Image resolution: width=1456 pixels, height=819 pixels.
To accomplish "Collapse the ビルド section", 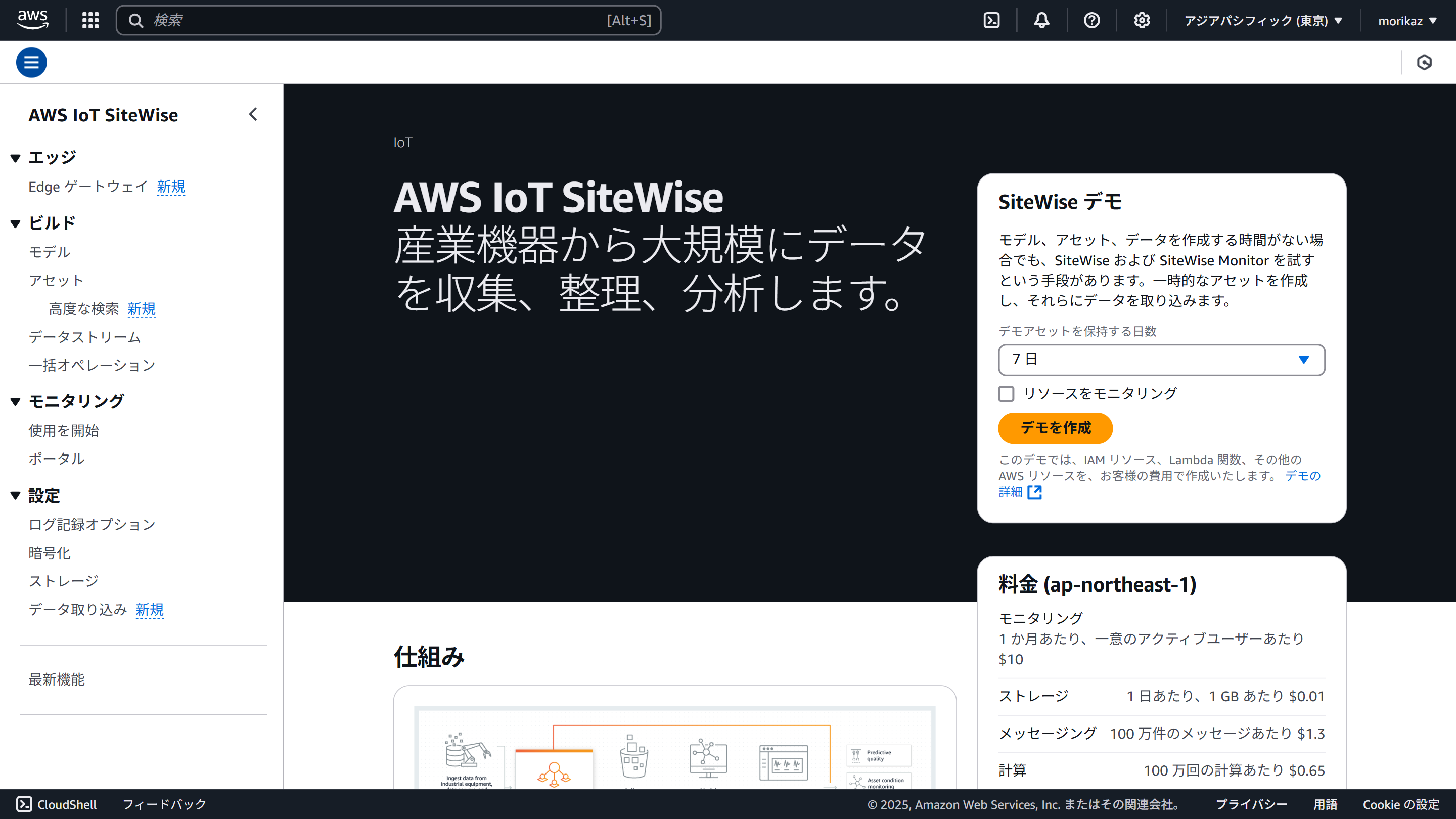I will 16,223.
